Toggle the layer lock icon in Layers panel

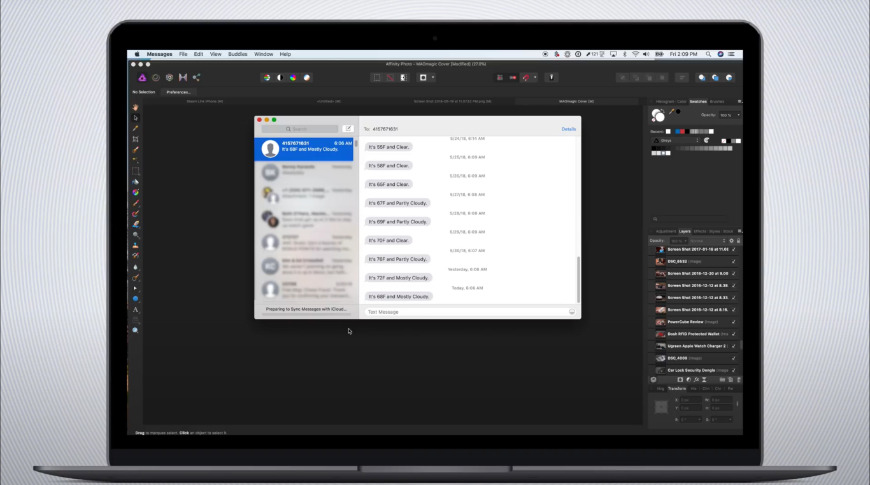pyautogui.click(x=738, y=241)
